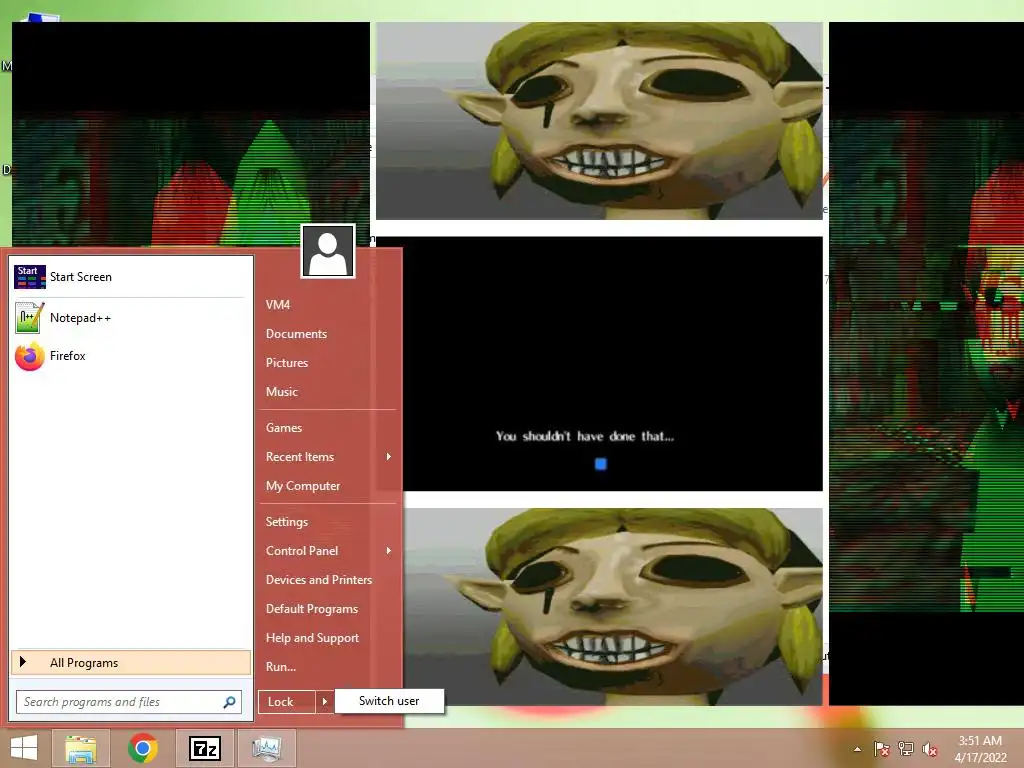Focus the Search programs and files box

(x=129, y=702)
